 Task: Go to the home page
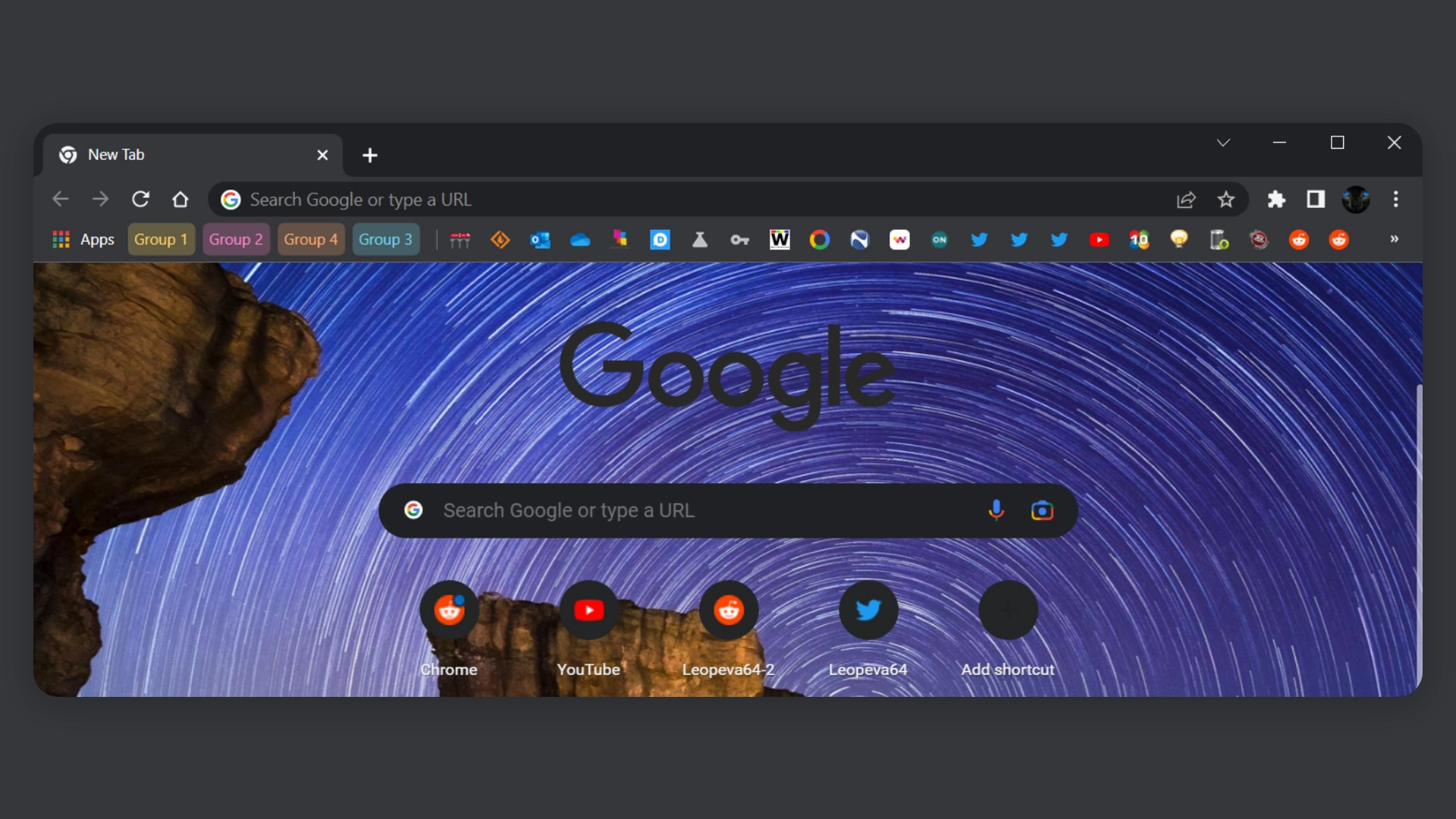pos(180,199)
